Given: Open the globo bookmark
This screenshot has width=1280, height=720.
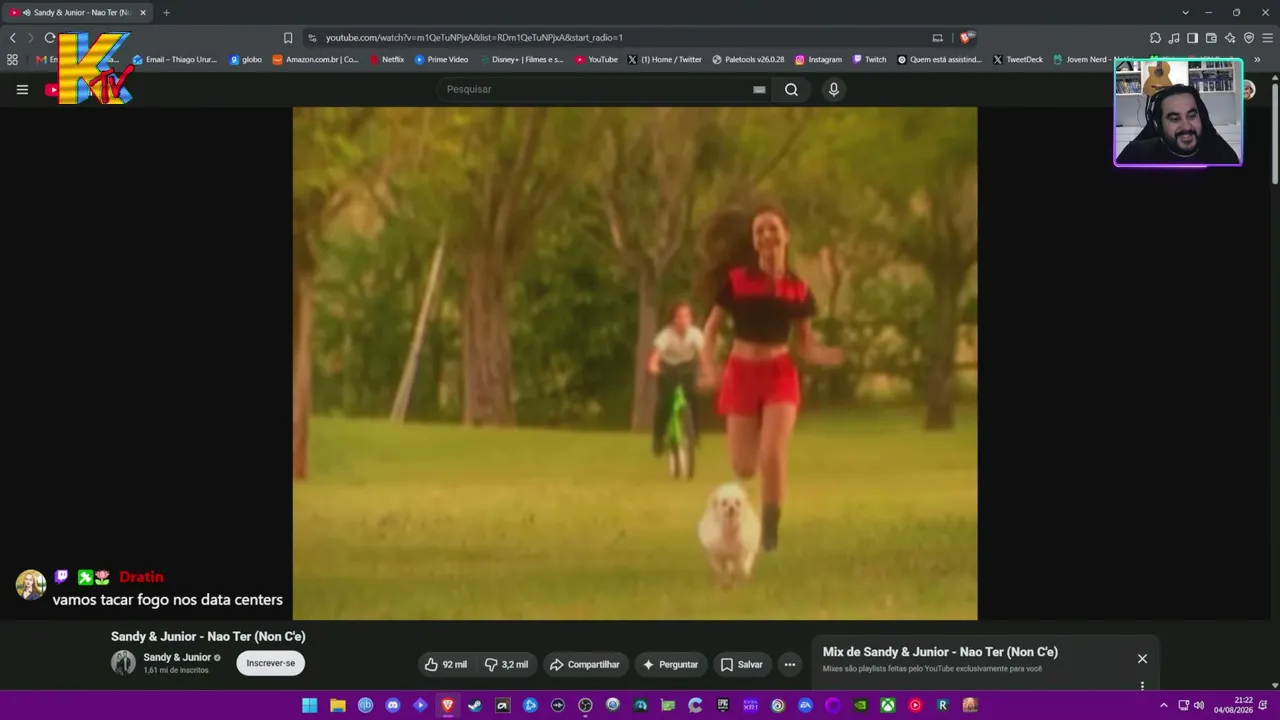Looking at the screenshot, I should [246, 60].
